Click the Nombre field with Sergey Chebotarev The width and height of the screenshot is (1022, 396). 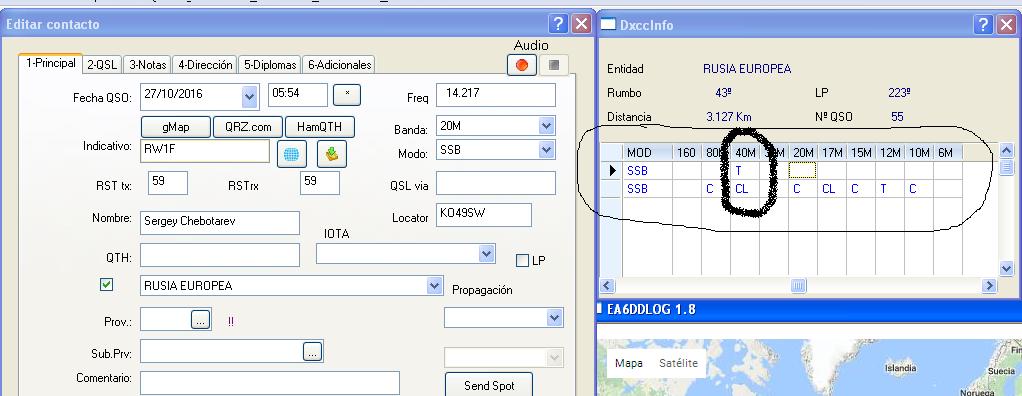coord(220,222)
